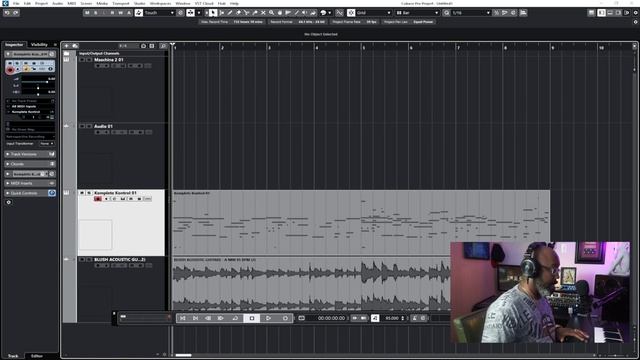Toggle Snap on/off beside Grid
640x360 pixels.
coord(351,13)
